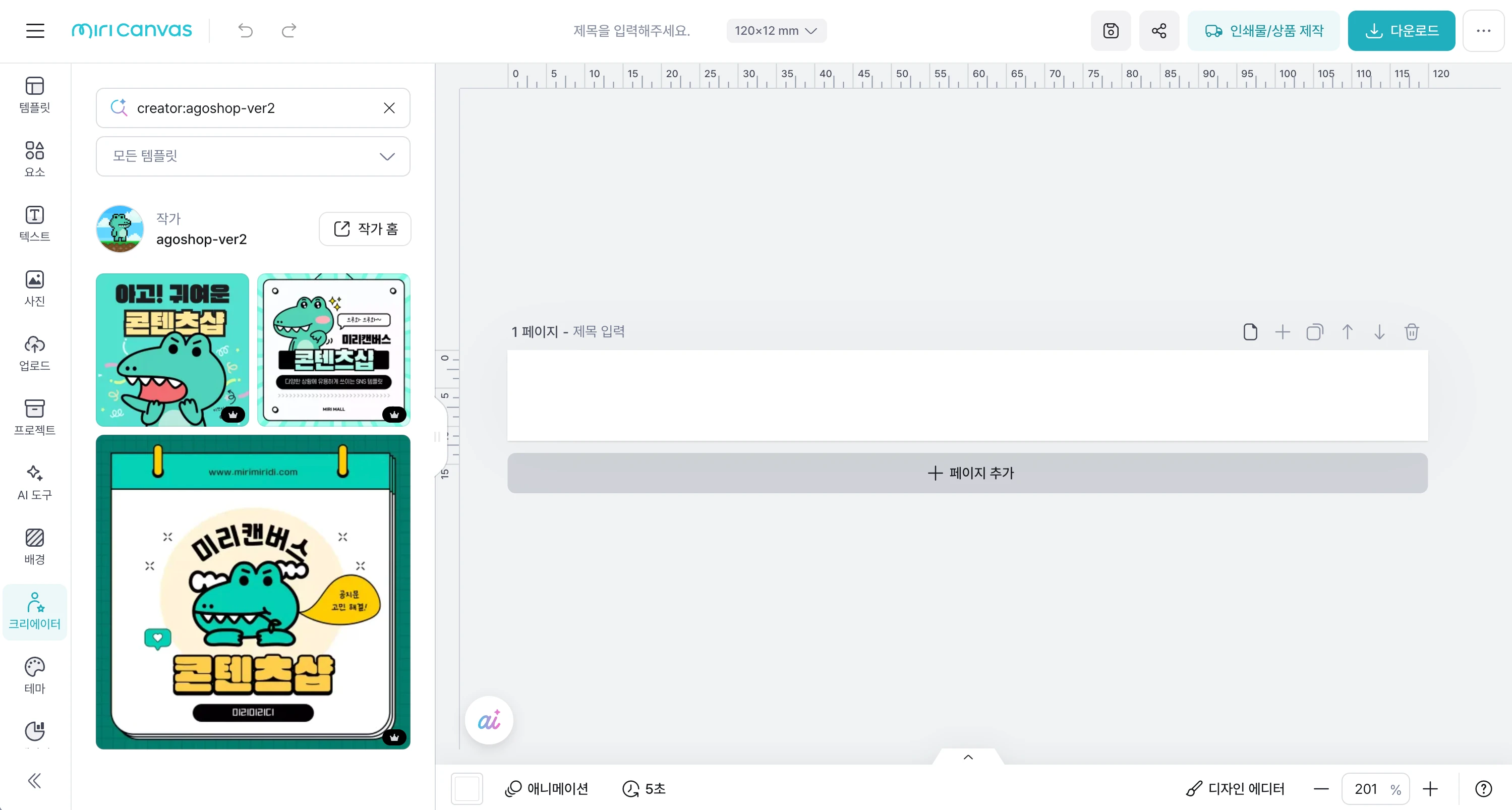
Task: Expand the 모든 템플릿 dropdown
Action: [x=253, y=156]
